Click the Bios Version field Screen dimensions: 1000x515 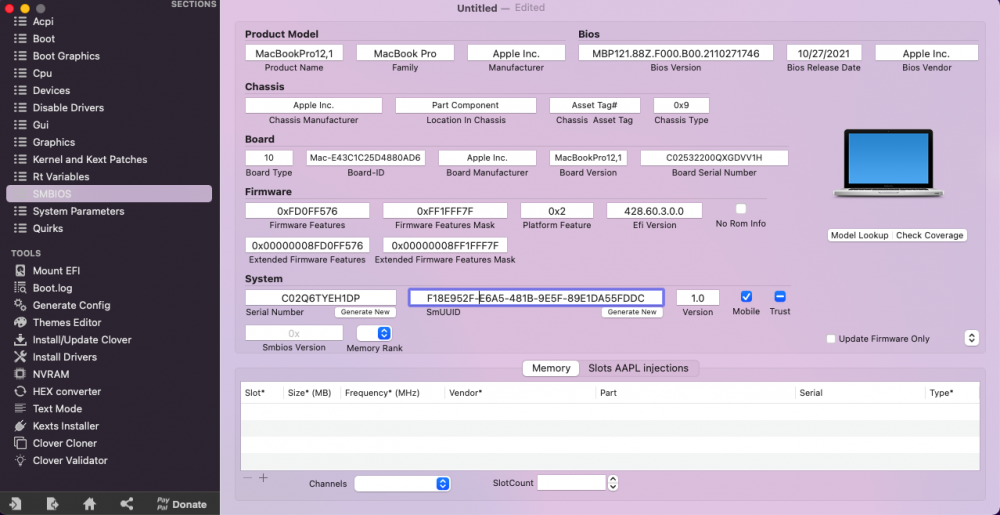676,54
